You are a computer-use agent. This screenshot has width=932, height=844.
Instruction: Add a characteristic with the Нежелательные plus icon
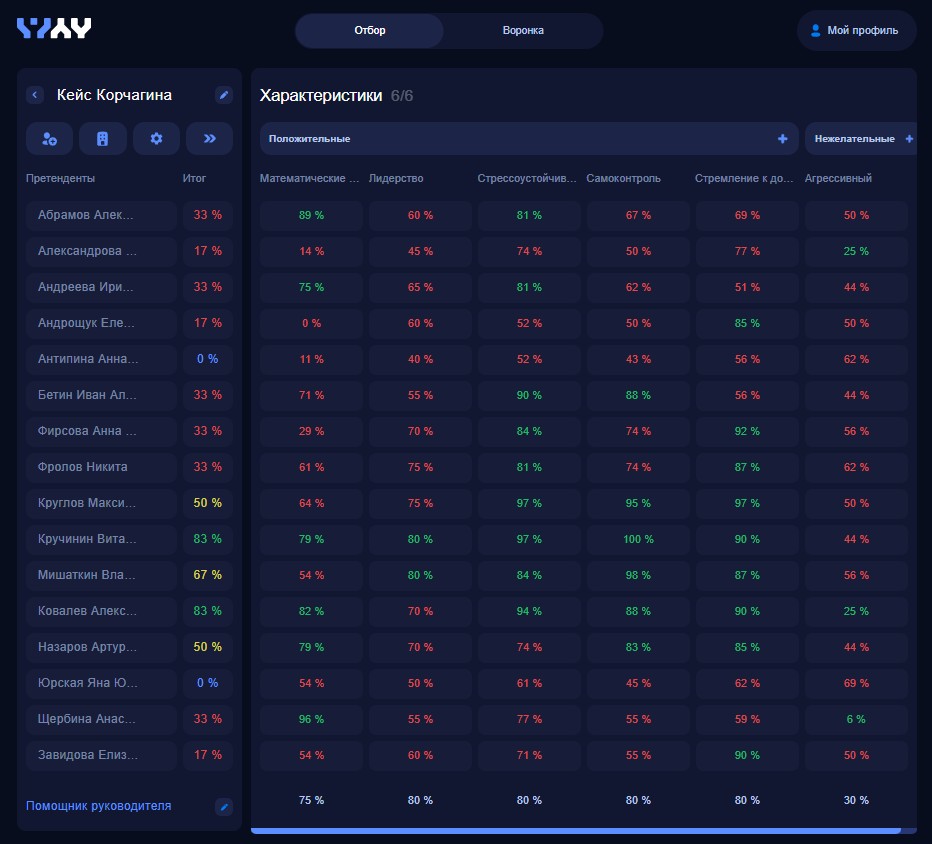point(909,138)
